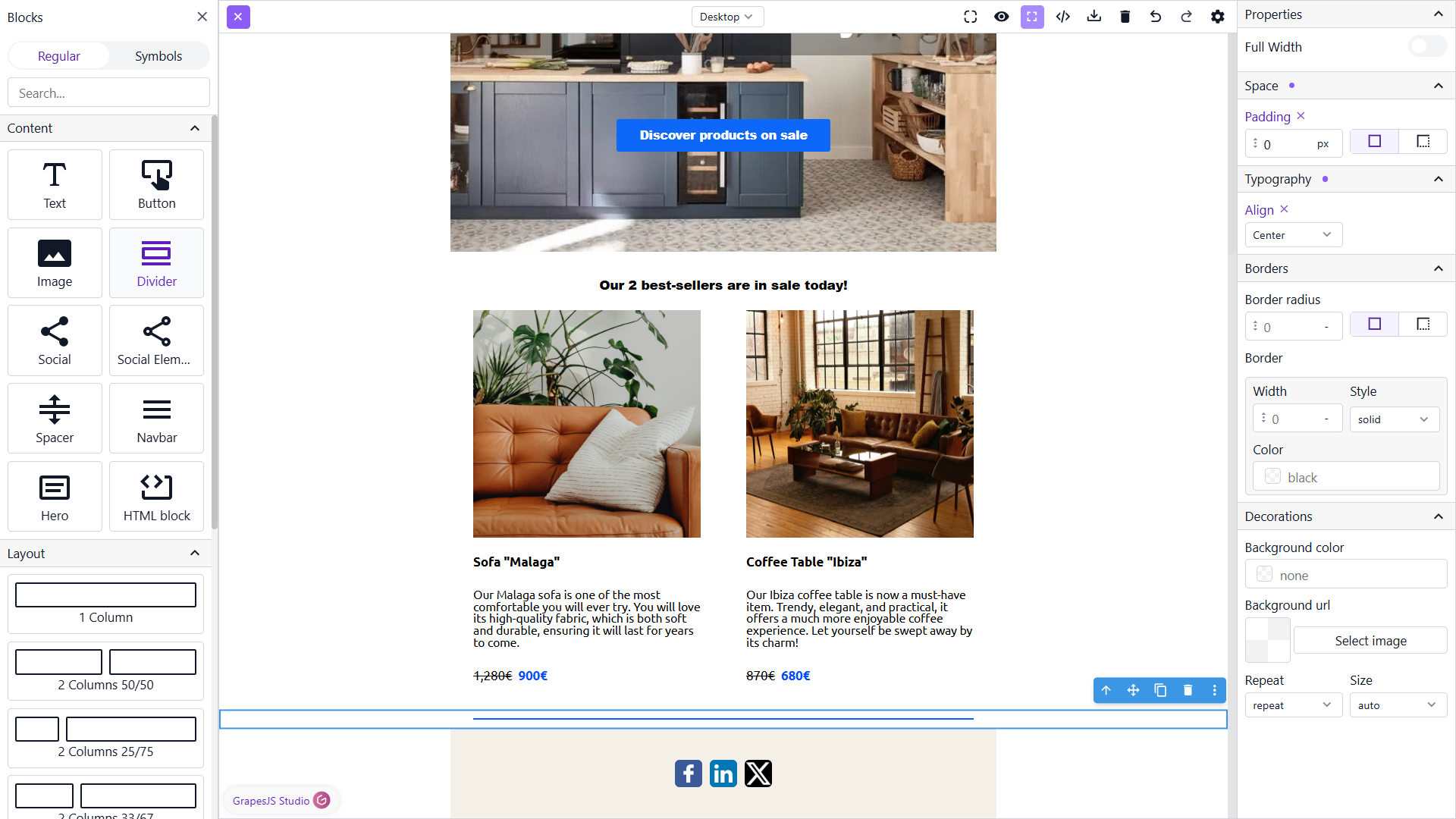Select the Regular blocks tab
1456x819 pixels.
(x=59, y=56)
